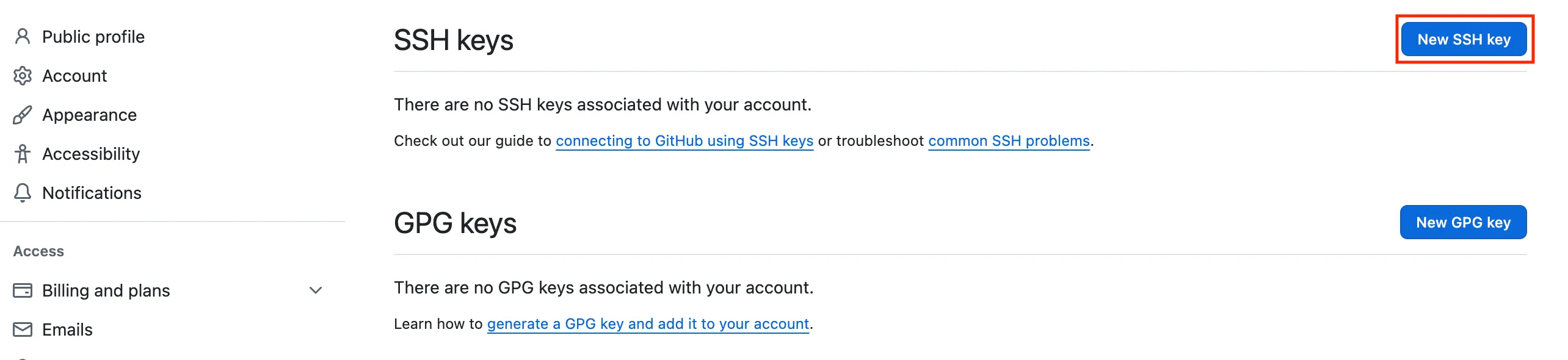
Task: Open Billing and plans section
Action: (x=106, y=290)
